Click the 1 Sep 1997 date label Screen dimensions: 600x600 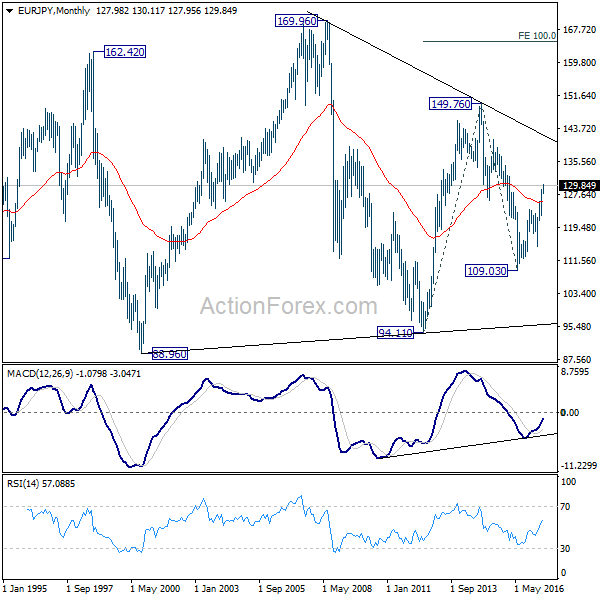pyautogui.click(x=90, y=589)
